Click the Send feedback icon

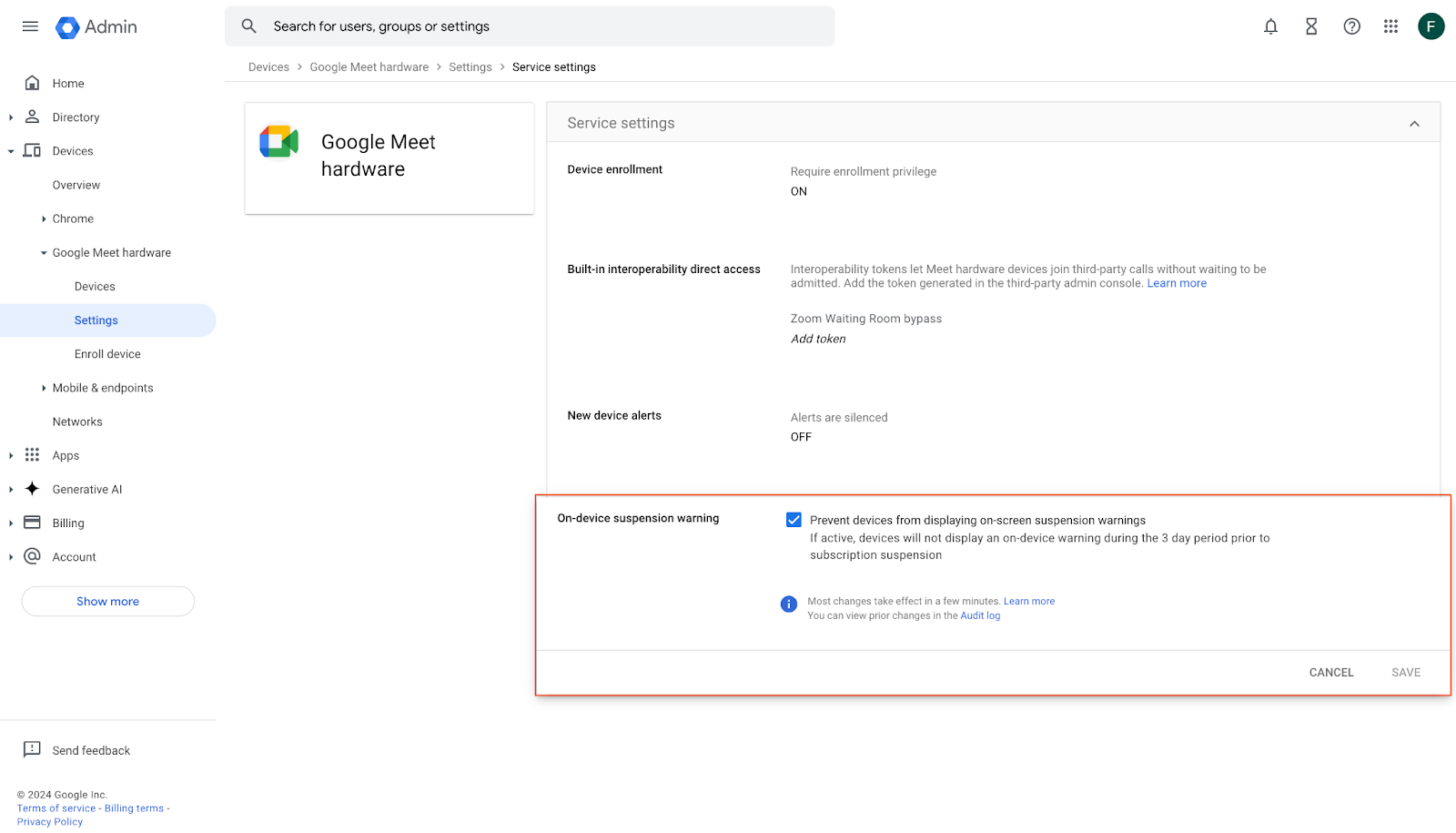[32, 749]
